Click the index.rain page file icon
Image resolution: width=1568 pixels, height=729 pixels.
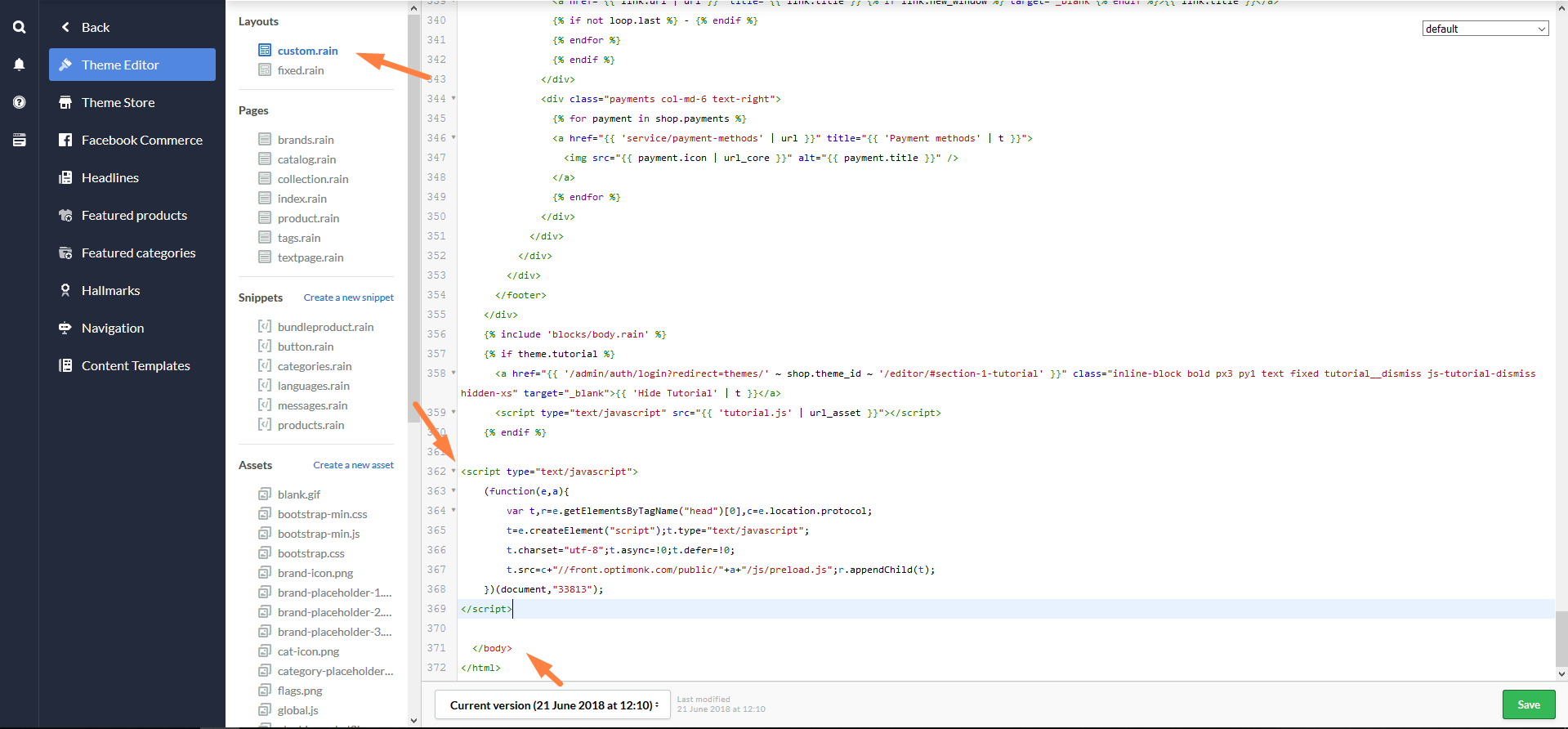265,198
